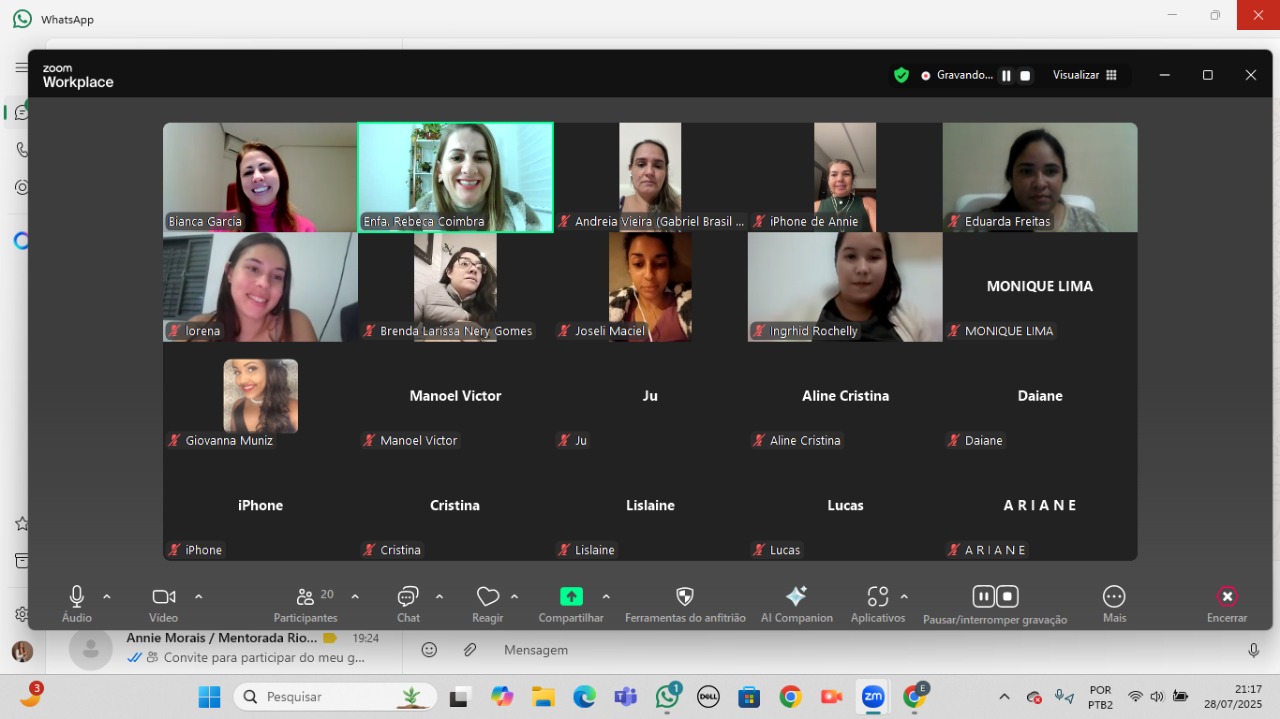
Task: Click Encerrar to end the meeting
Action: click(1227, 604)
